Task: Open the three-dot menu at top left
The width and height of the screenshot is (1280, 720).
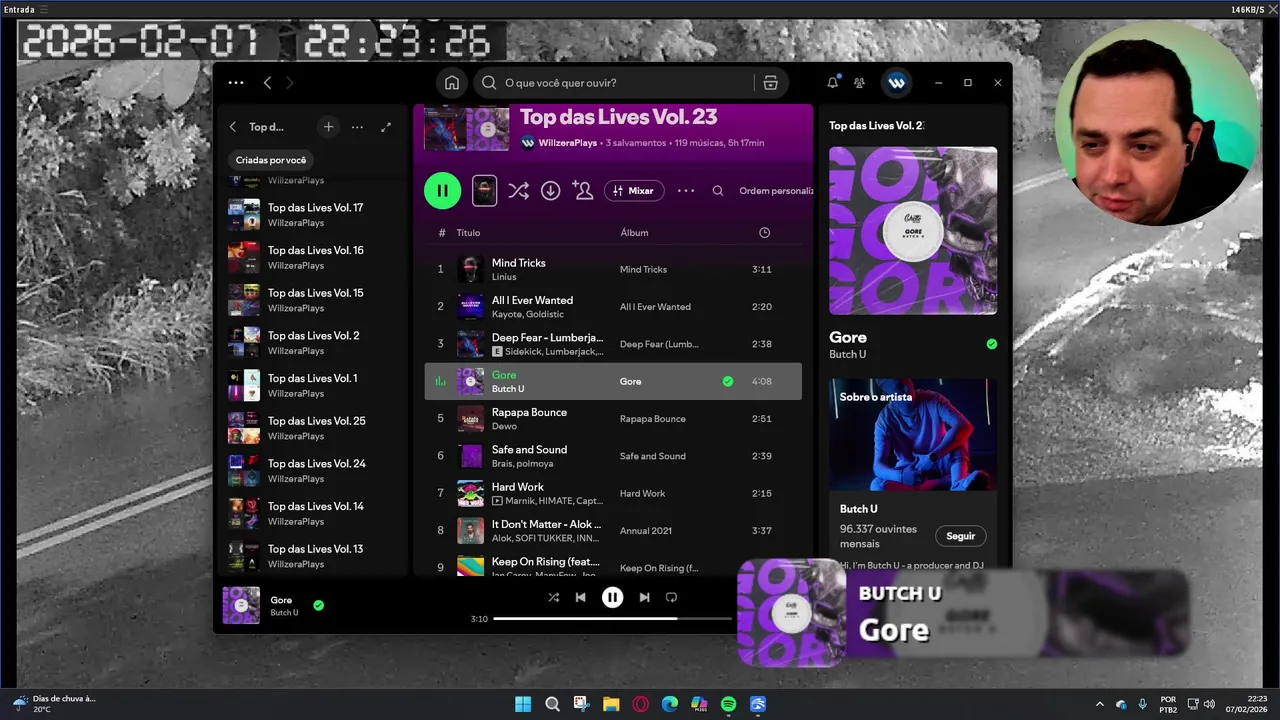Action: point(236,83)
